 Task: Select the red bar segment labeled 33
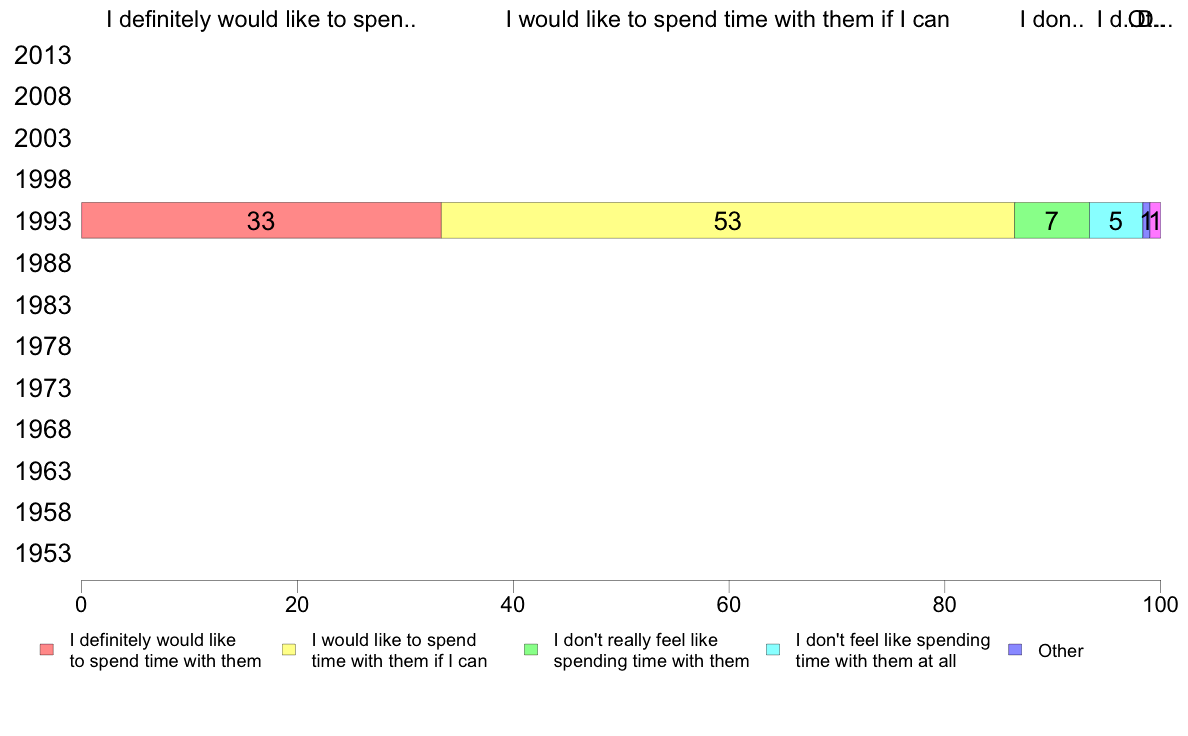click(x=261, y=221)
